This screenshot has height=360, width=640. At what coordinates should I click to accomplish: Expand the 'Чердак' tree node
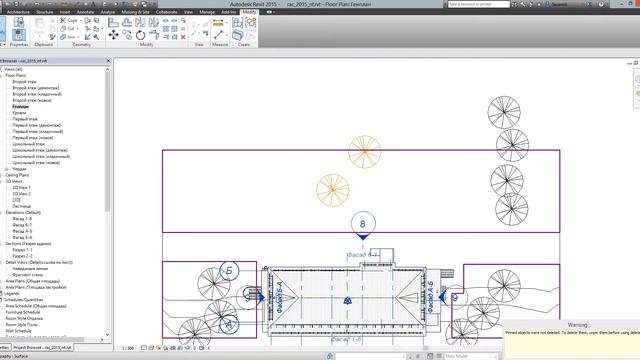tap(6, 169)
